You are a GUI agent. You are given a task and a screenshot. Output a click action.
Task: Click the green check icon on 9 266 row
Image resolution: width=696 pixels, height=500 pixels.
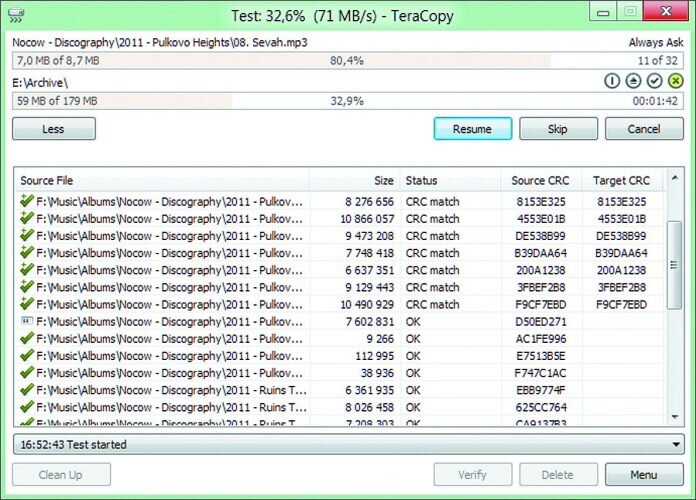click(x=27, y=338)
